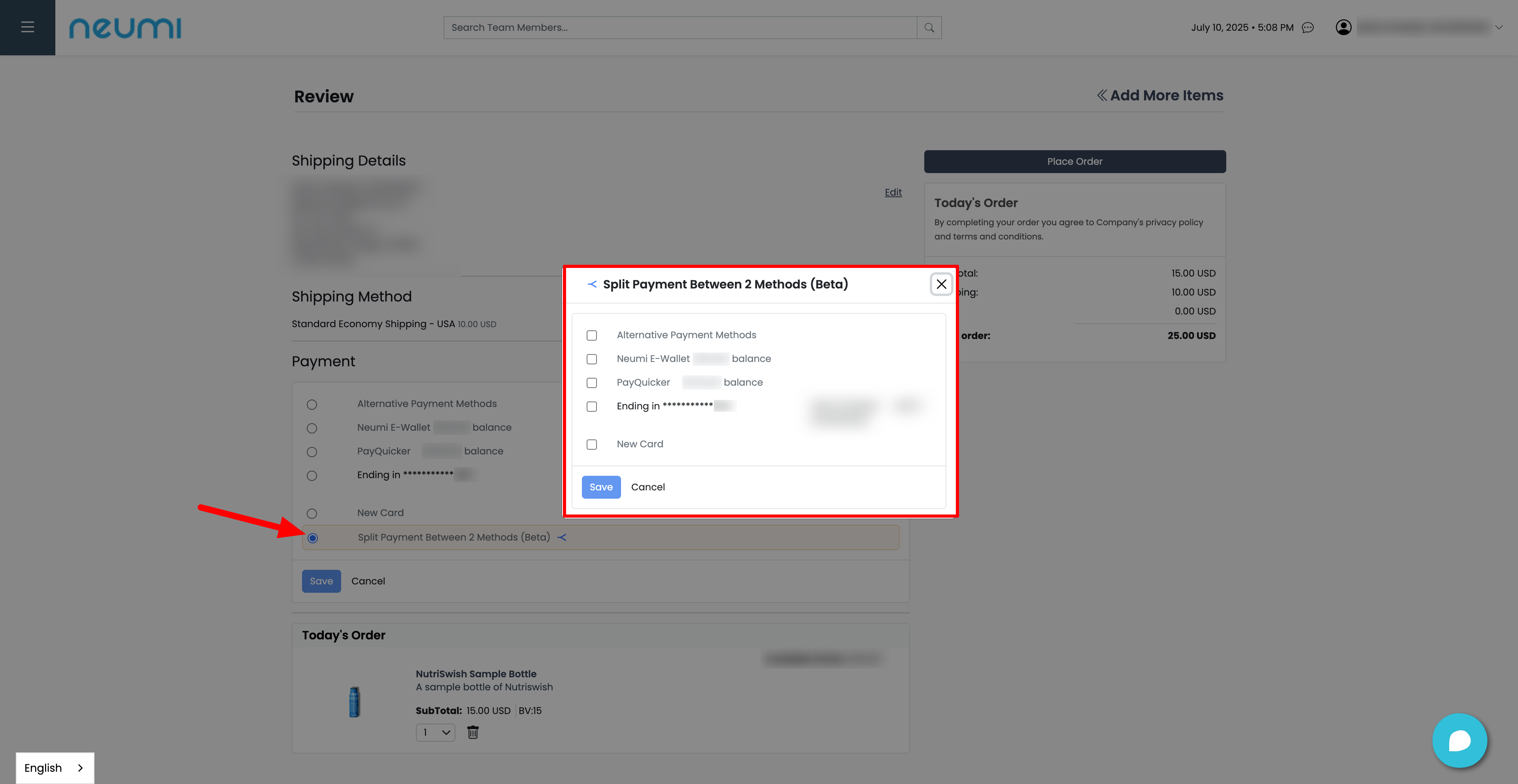This screenshot has height=784, width=1518.
Task: Select Split Payment Between 2 Methods radio
Action: (312, 538)
